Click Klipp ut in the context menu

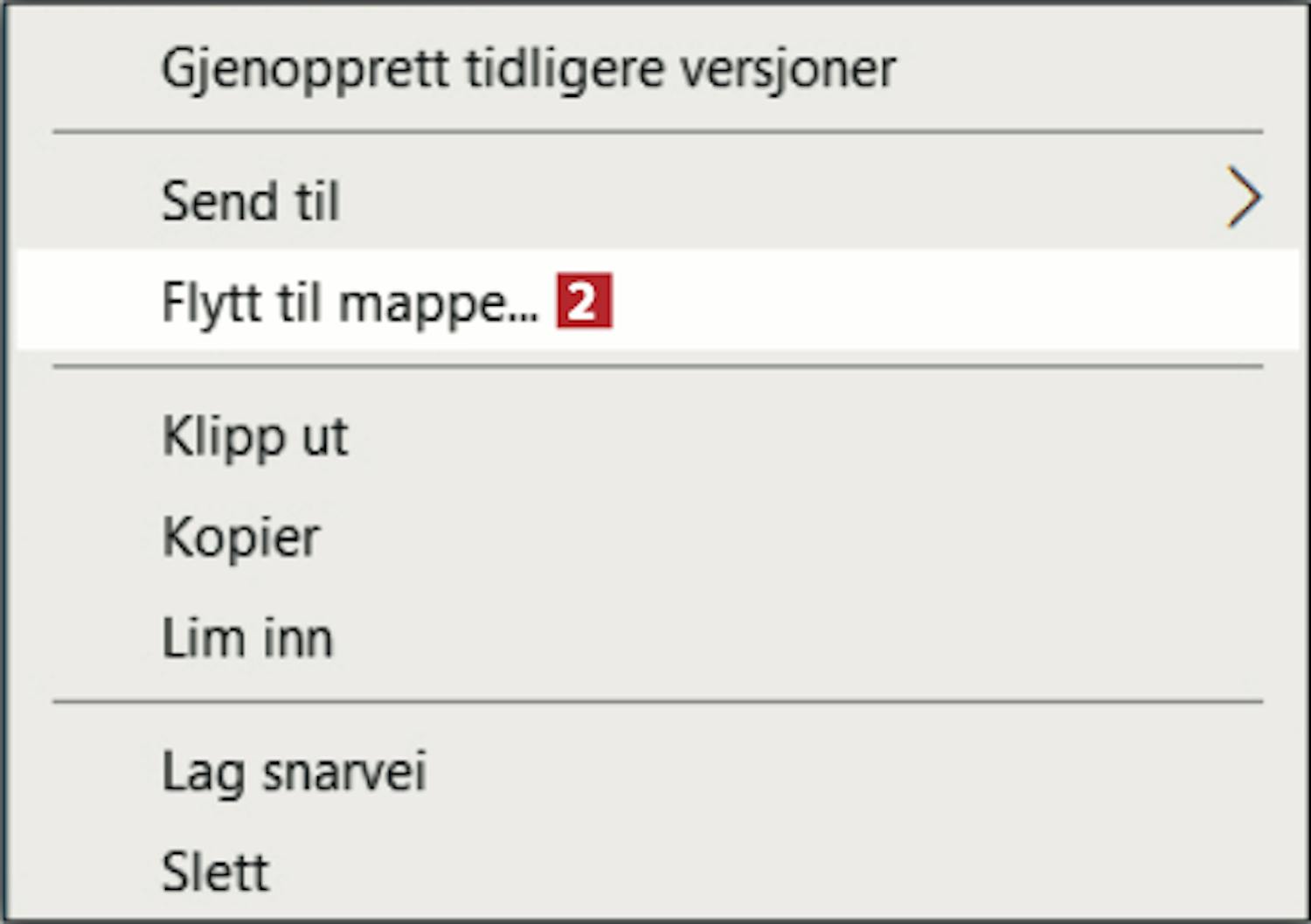point(255,435)
